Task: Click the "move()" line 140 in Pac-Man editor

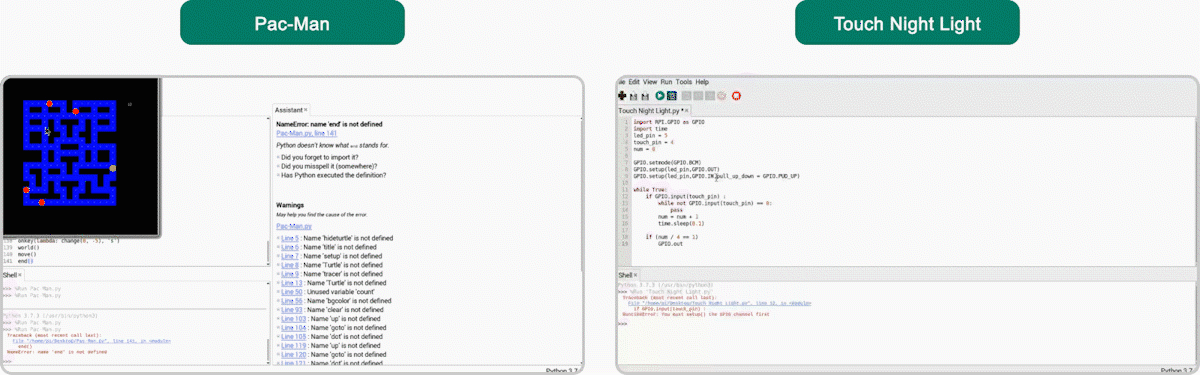Action: click(26, 254)
